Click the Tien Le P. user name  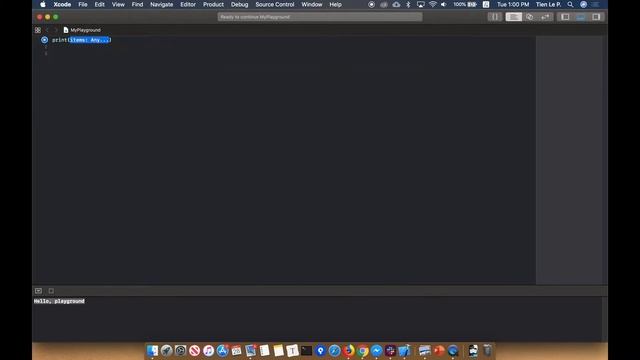549,4
